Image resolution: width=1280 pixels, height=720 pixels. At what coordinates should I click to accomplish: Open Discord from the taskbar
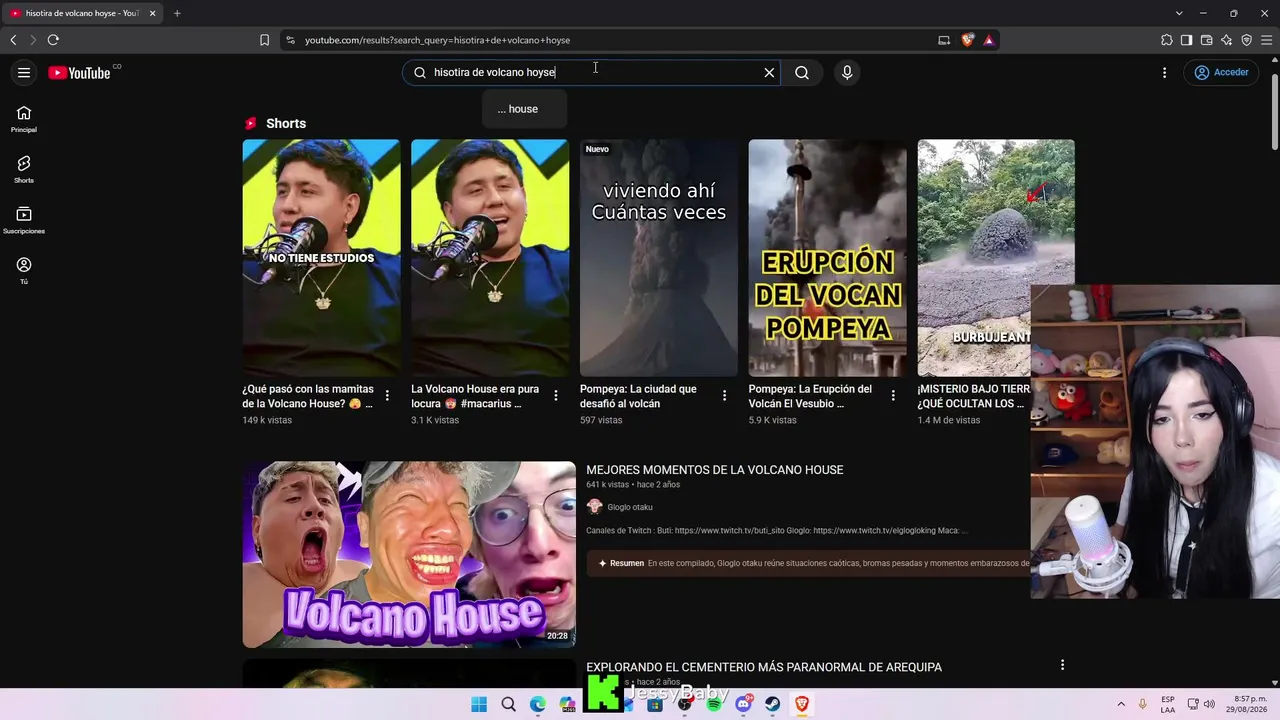click(x=744, y=704)
